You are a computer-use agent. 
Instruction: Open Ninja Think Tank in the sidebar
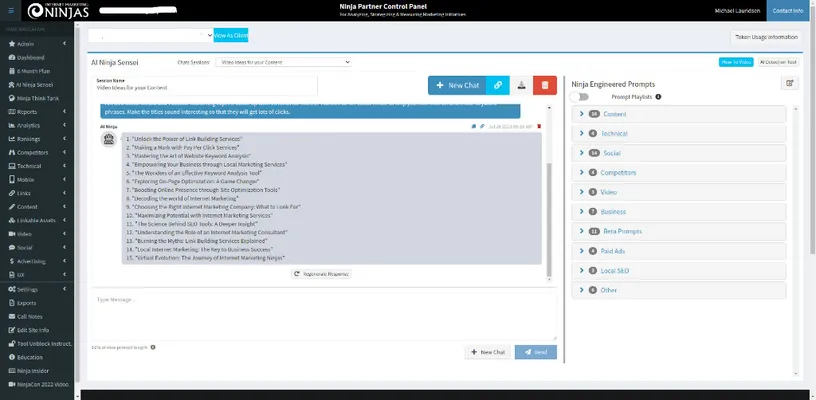tap(38, 99)
